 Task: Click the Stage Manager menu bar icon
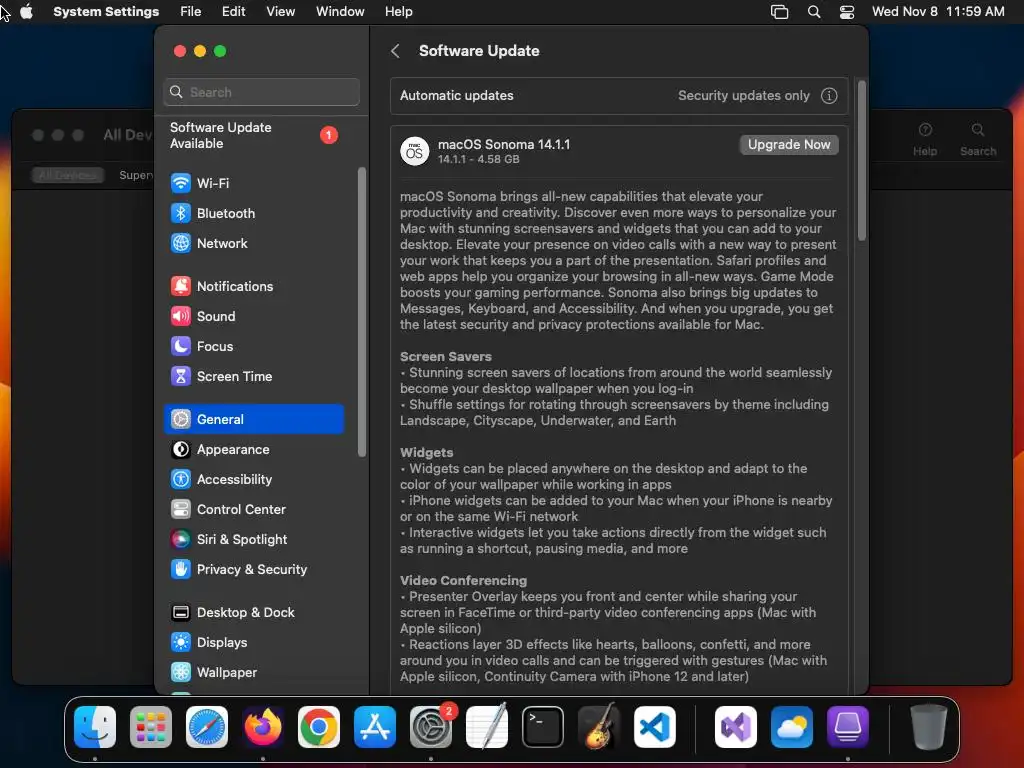(779, 12)
